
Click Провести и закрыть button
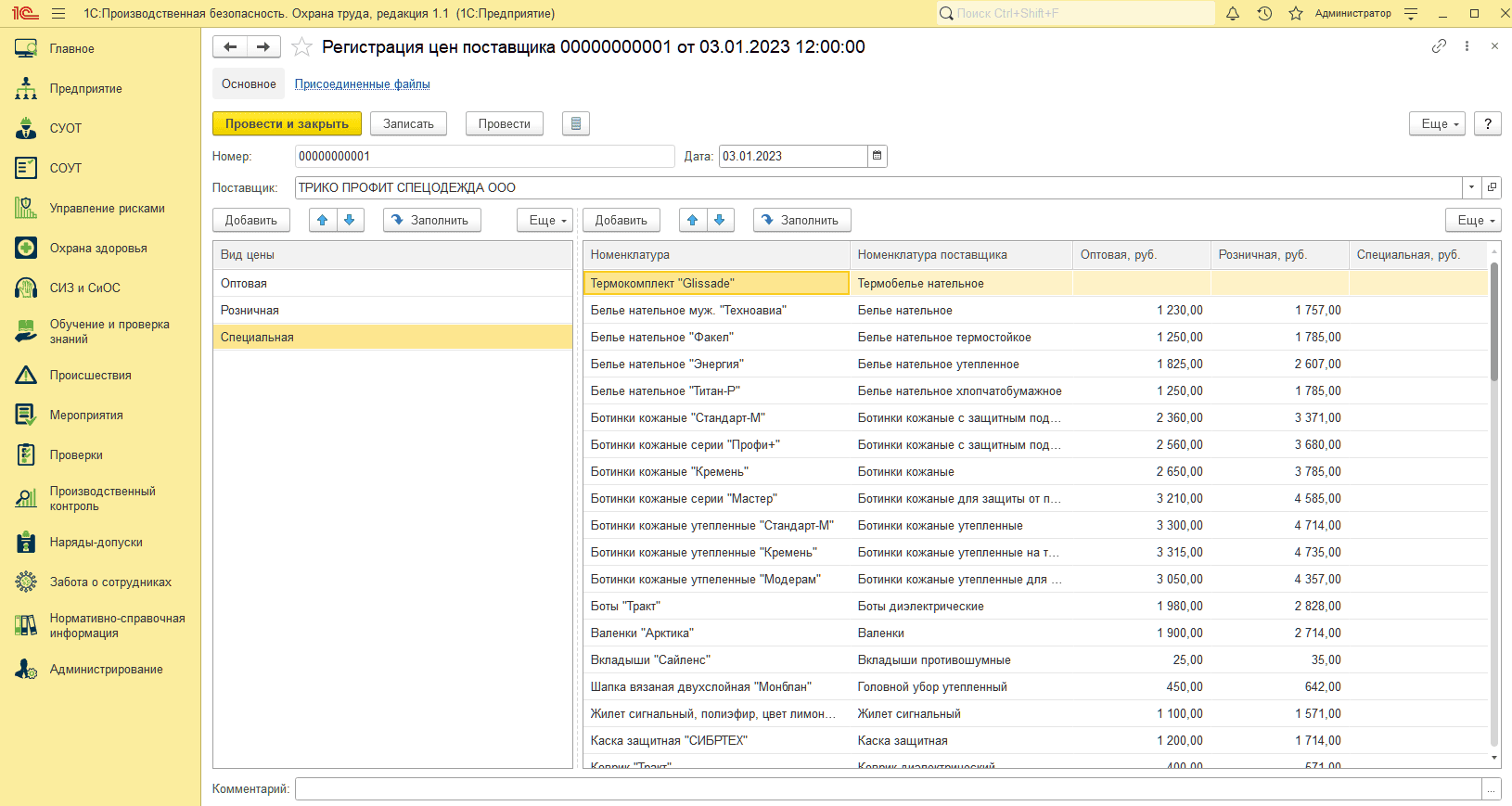pos(287,123)
